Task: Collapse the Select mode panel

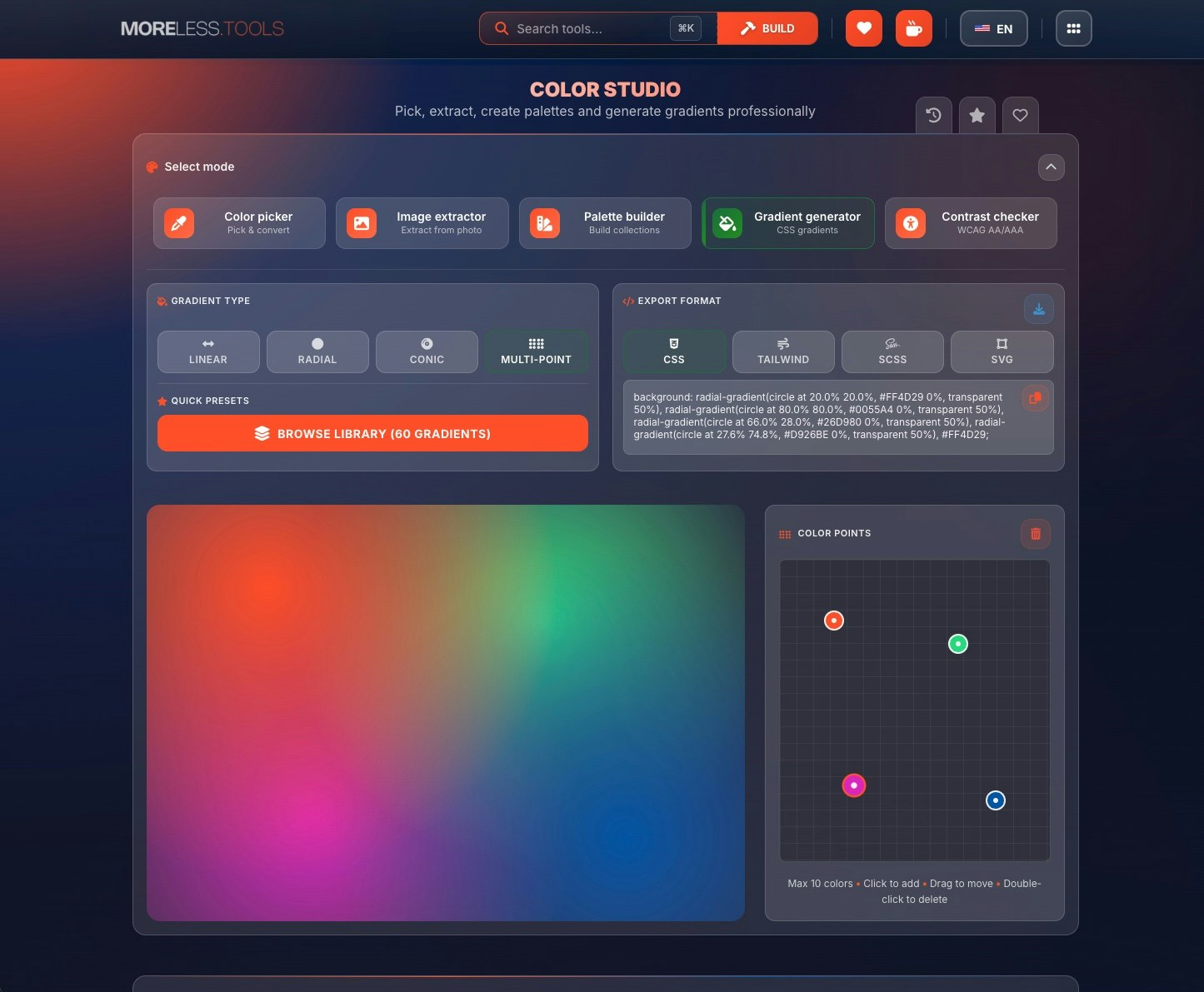Action: pos(1051,168)
